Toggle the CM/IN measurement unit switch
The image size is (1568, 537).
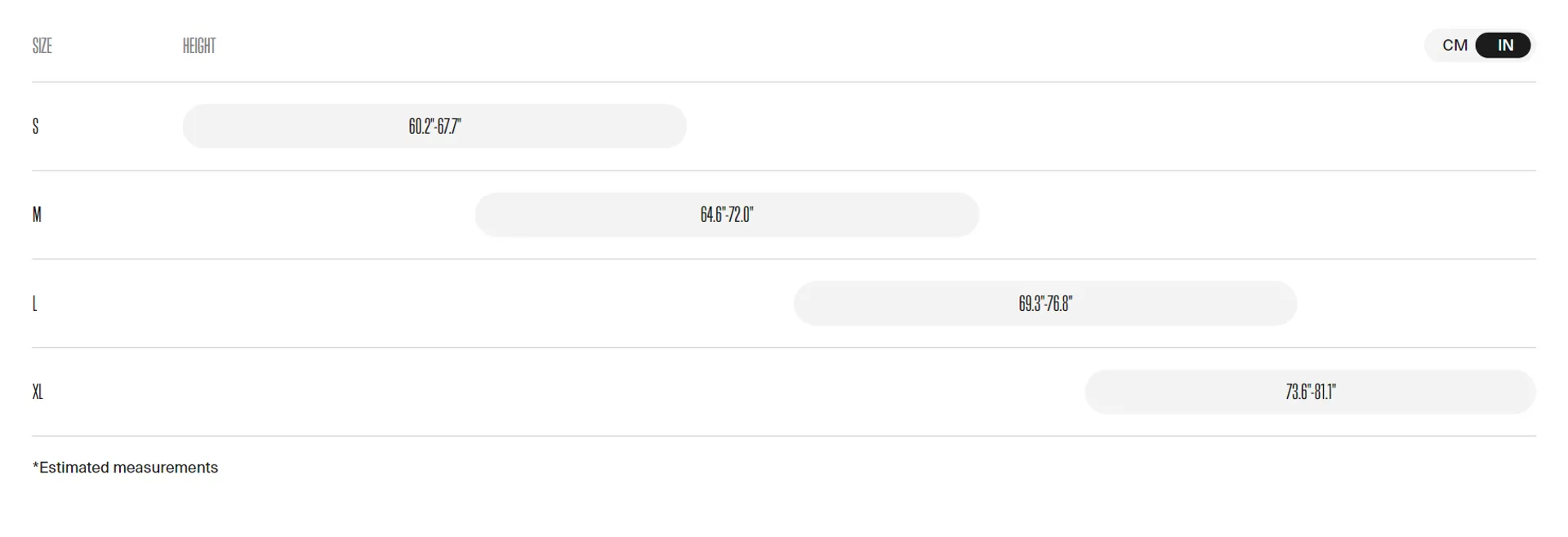(x=1480, y=46)
